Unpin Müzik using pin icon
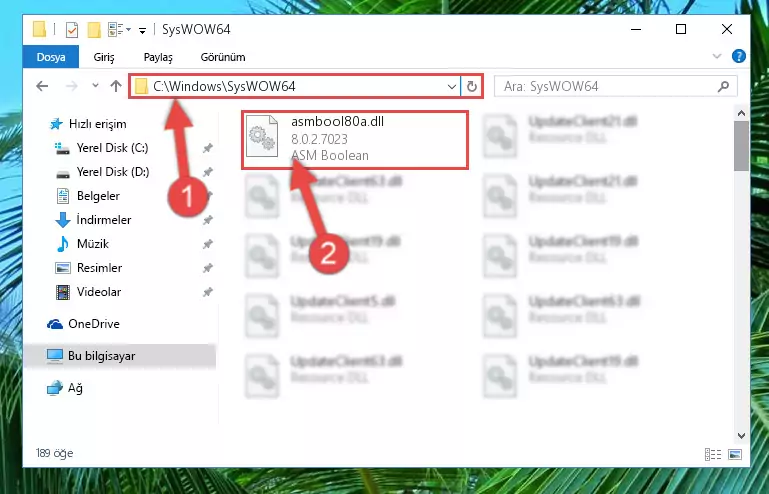 207,244
